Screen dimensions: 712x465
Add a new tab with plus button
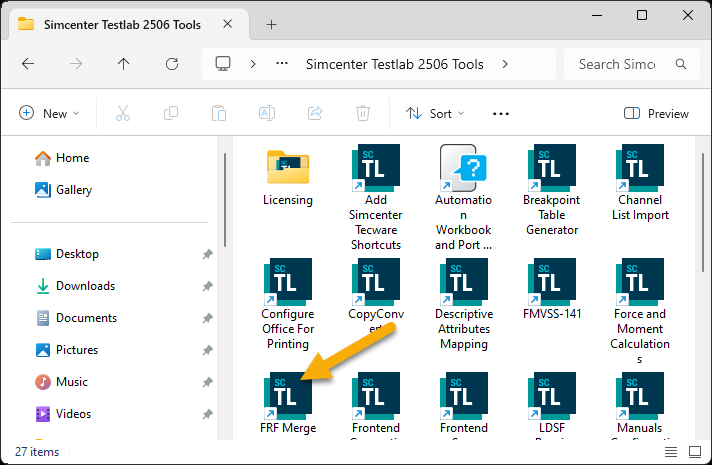(x=271, y=24)
